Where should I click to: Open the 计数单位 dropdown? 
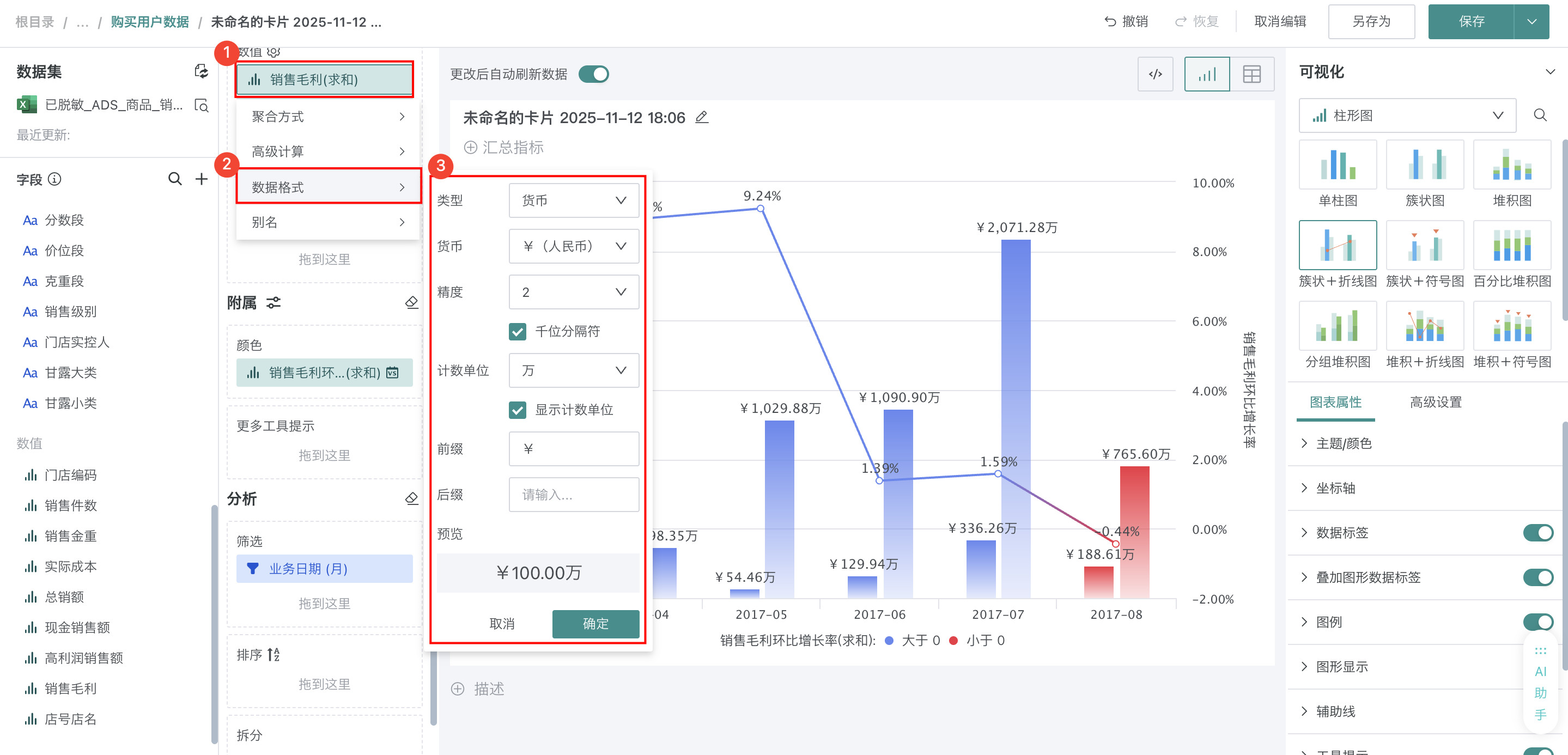(x=573, y=370)
